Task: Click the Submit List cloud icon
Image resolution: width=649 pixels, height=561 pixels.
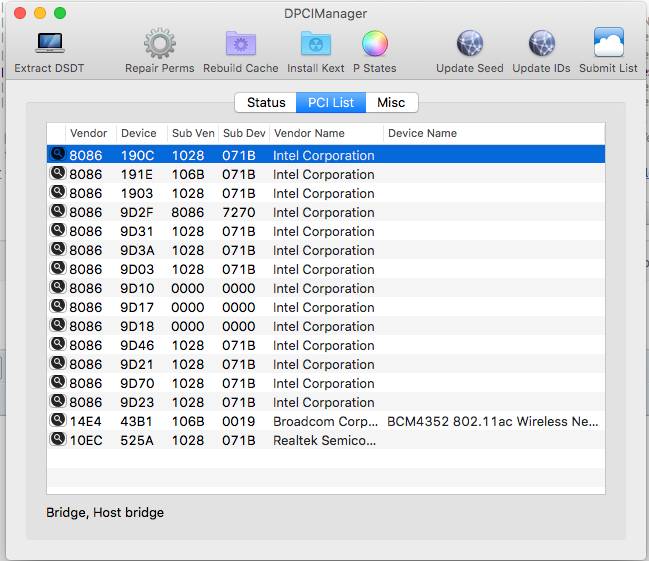Action: coord(608,45)
